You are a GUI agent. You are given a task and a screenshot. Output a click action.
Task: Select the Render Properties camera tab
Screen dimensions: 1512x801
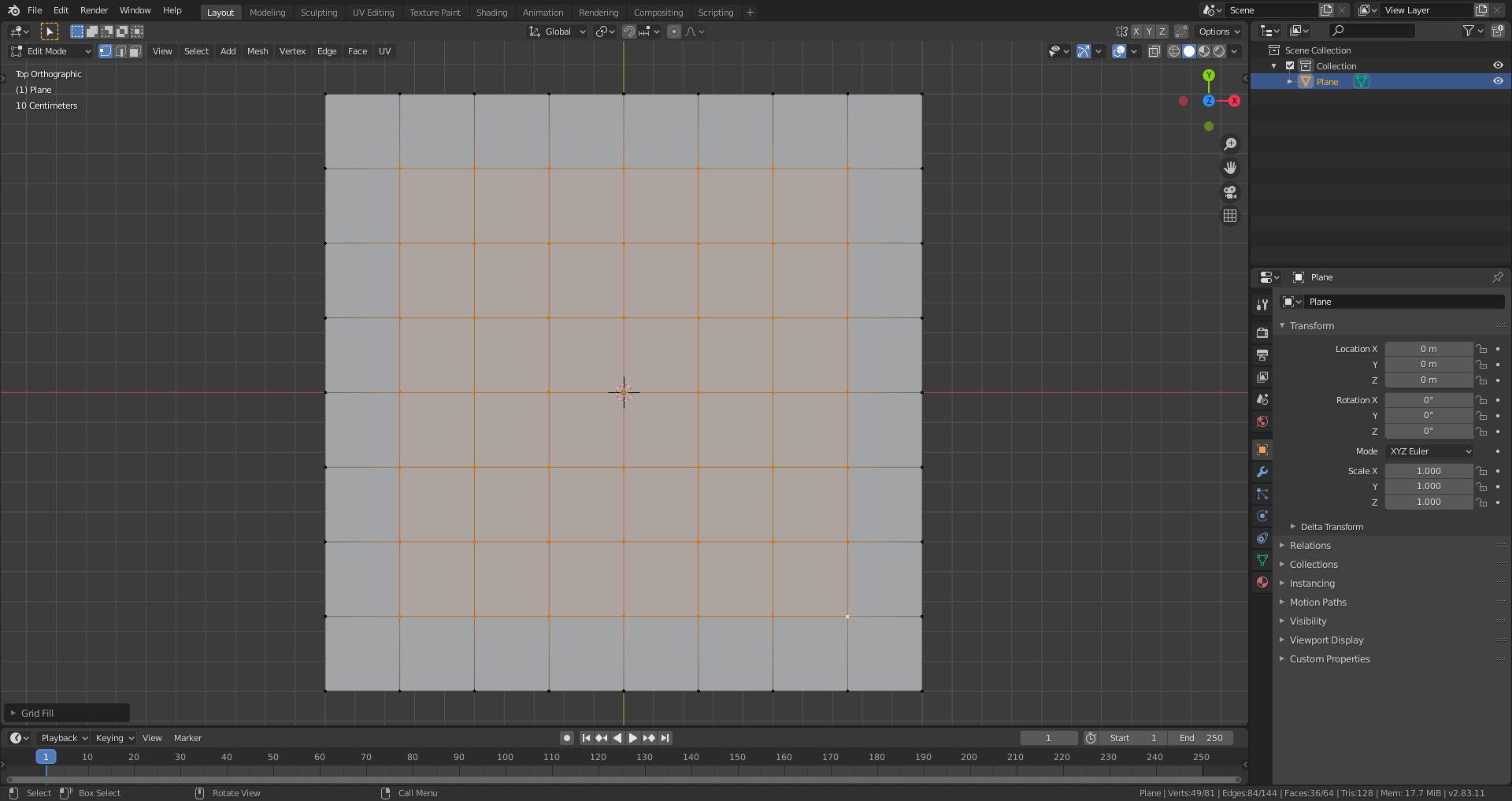1262,332
